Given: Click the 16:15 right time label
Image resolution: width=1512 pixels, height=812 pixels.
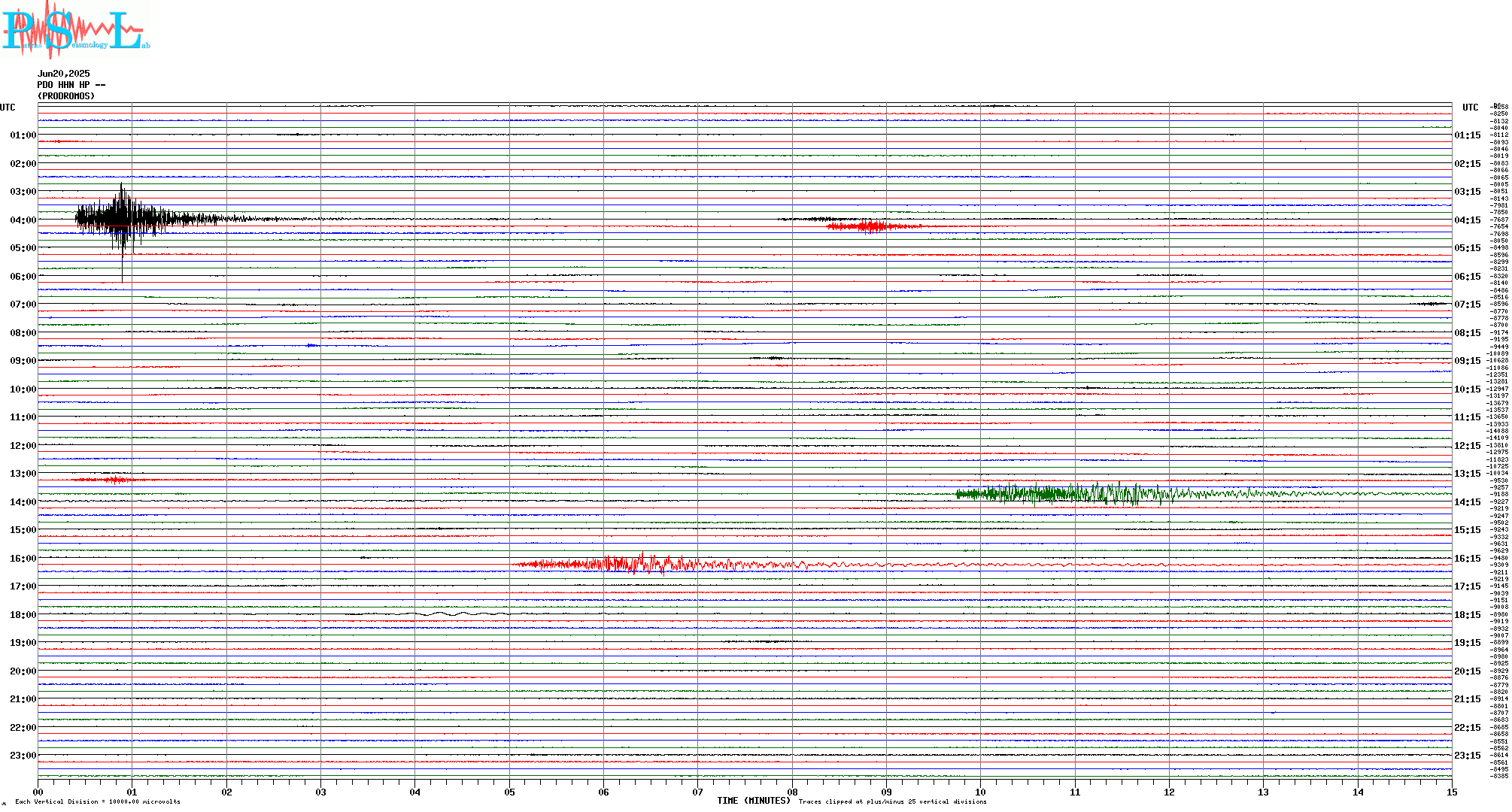Looking at the screenshot, I should [1467, 559].
